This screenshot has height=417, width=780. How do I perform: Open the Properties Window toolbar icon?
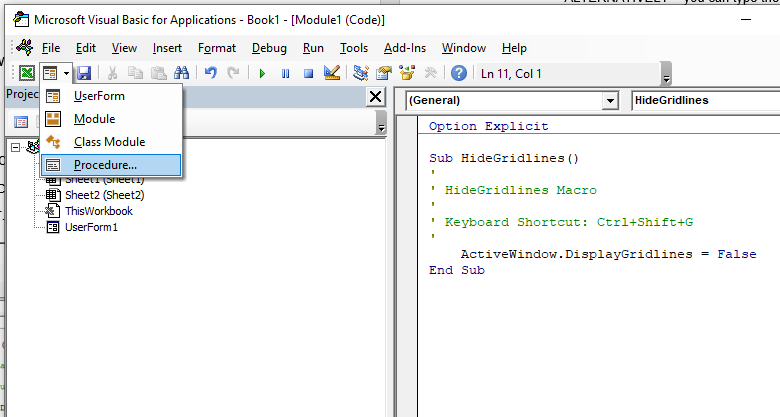click(x=383, y=73)
